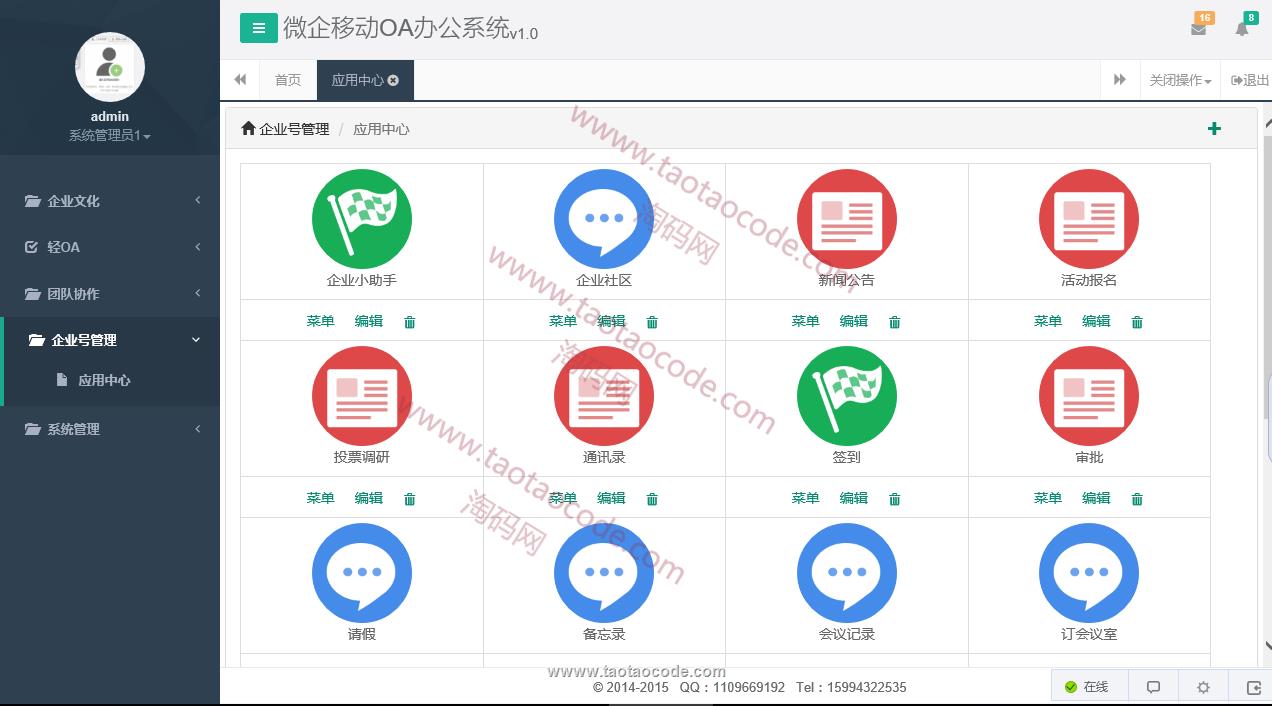The image size is (1272, 706).
Task: Switch to the 首页 tab
Action: pyautogui.click(x=288, y=80)
